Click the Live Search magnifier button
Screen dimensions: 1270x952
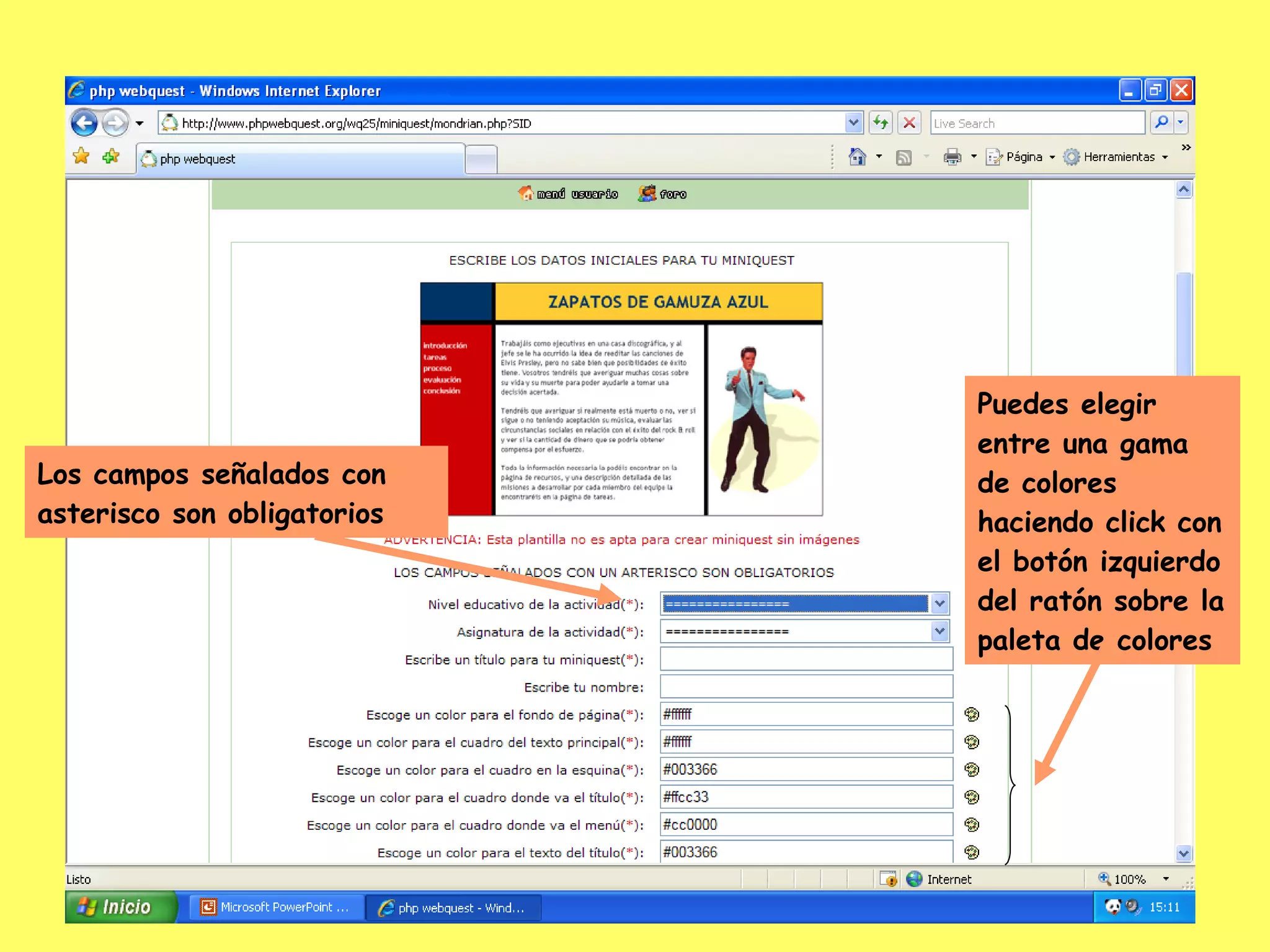click(x=1161, y=123)
